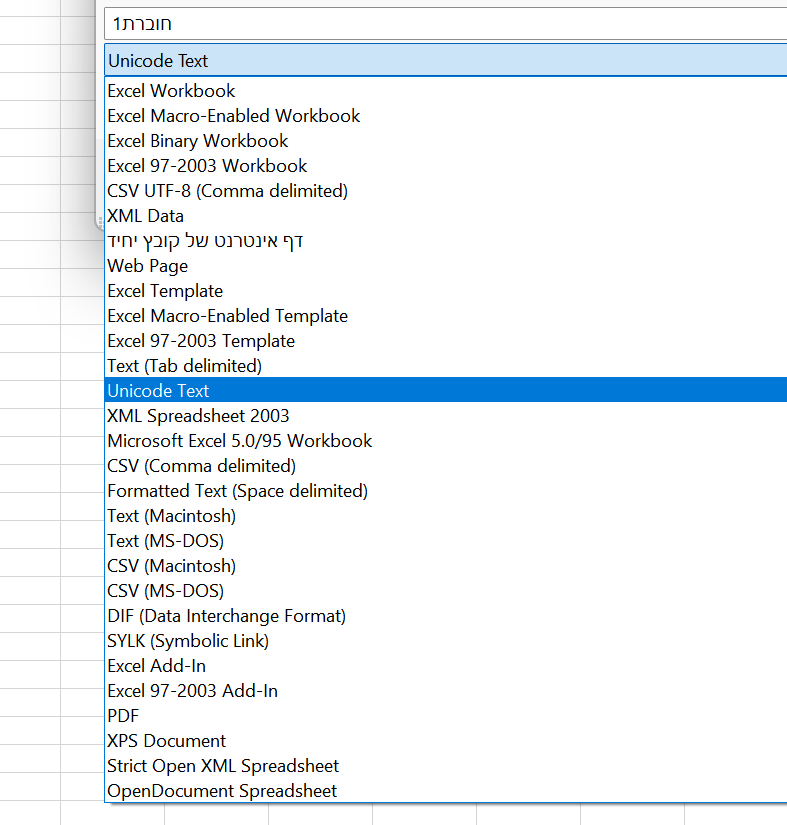Select Microsoft Excel 5.0/95 Workbook
The width and height of the screenshot is (787, 825).
tap(446, 441)
